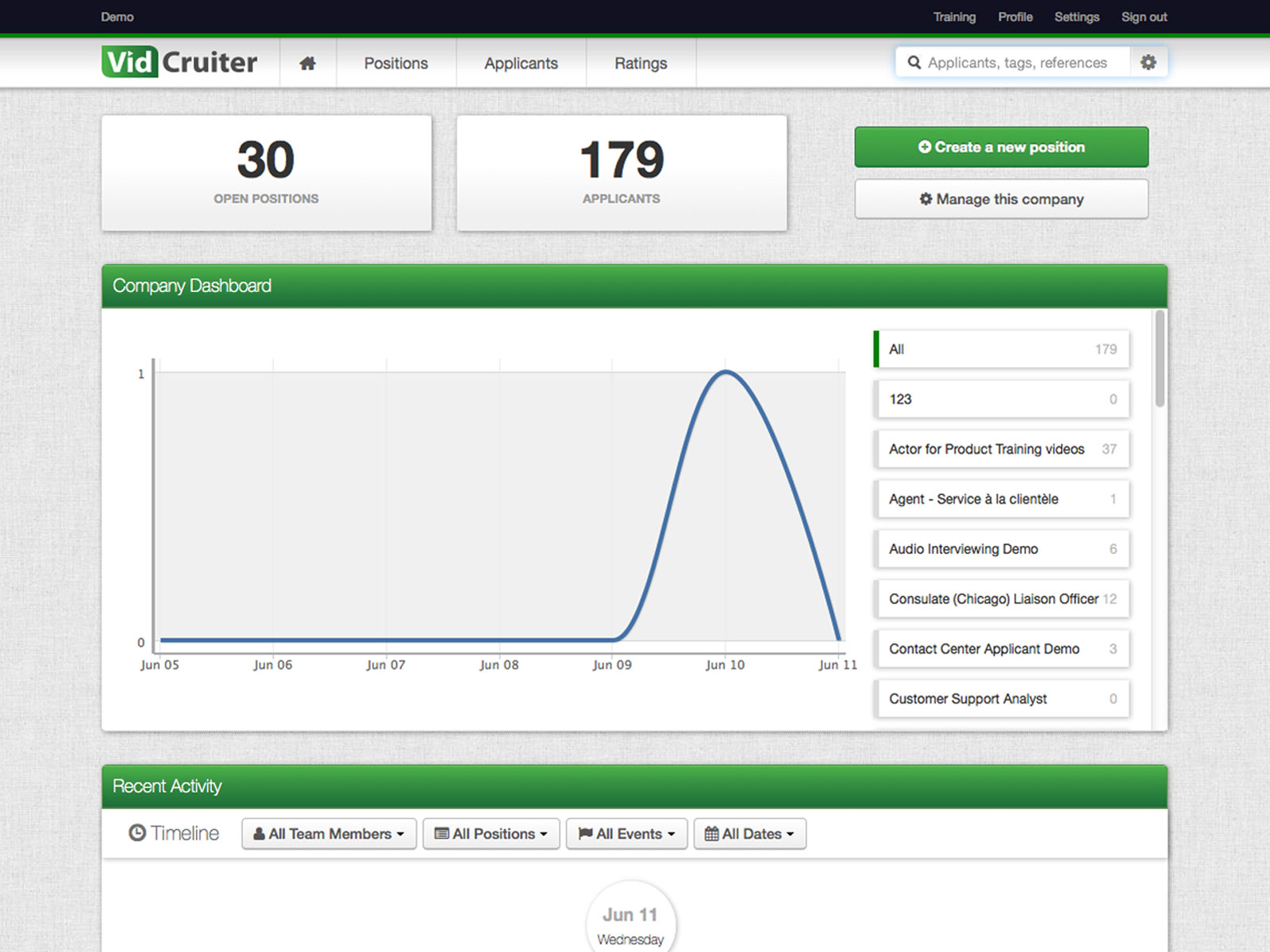Go to the home icon in navigation
The height and width of the screenshot is (952, 1270).
pyautogui.click(x=308, y=63)
